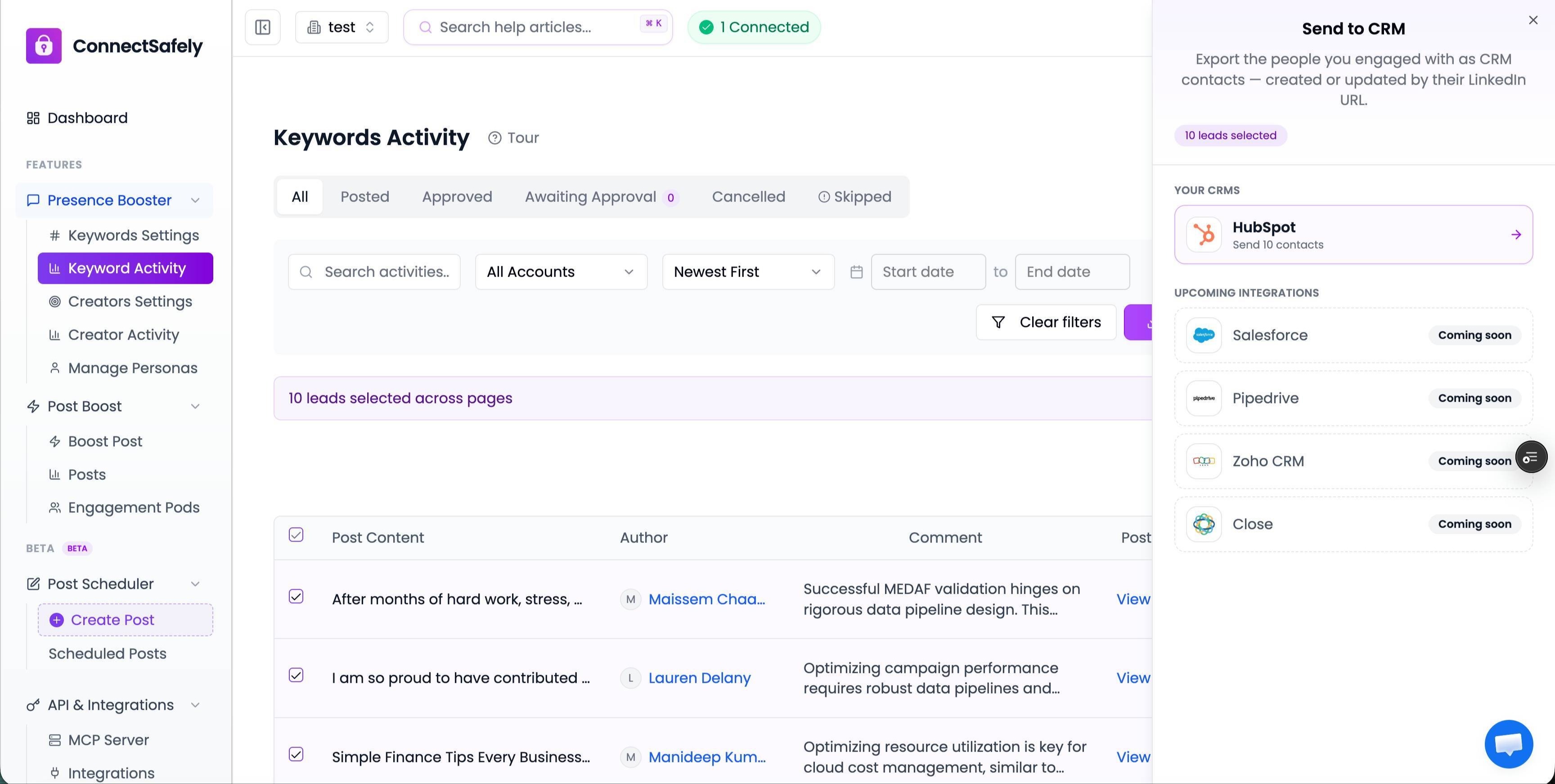
Task: Click the Dashboard grid icon
Action: pos(33,118)
